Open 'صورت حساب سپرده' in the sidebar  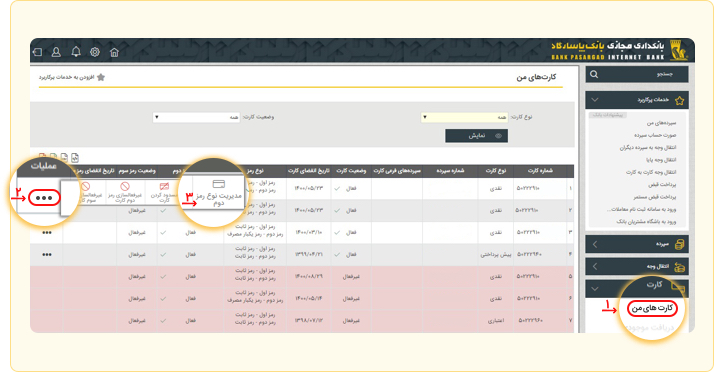655,135
